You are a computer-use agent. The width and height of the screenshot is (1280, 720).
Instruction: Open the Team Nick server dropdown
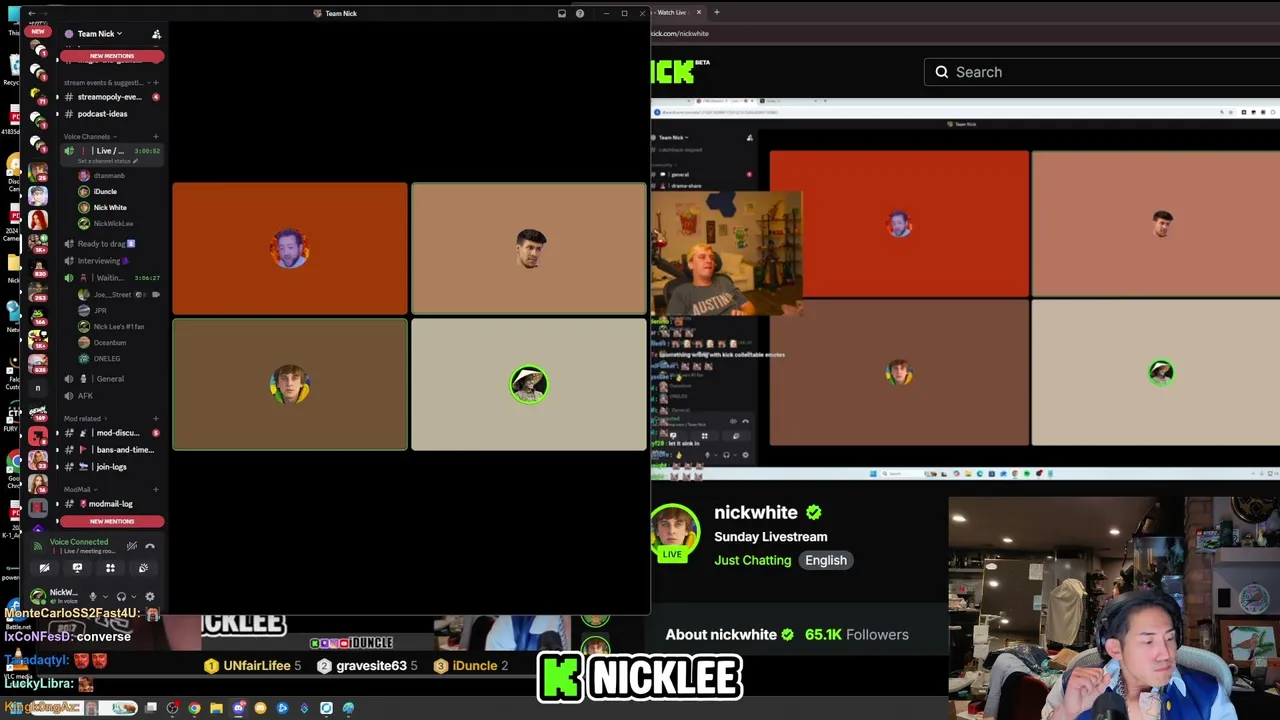(100, 34)
